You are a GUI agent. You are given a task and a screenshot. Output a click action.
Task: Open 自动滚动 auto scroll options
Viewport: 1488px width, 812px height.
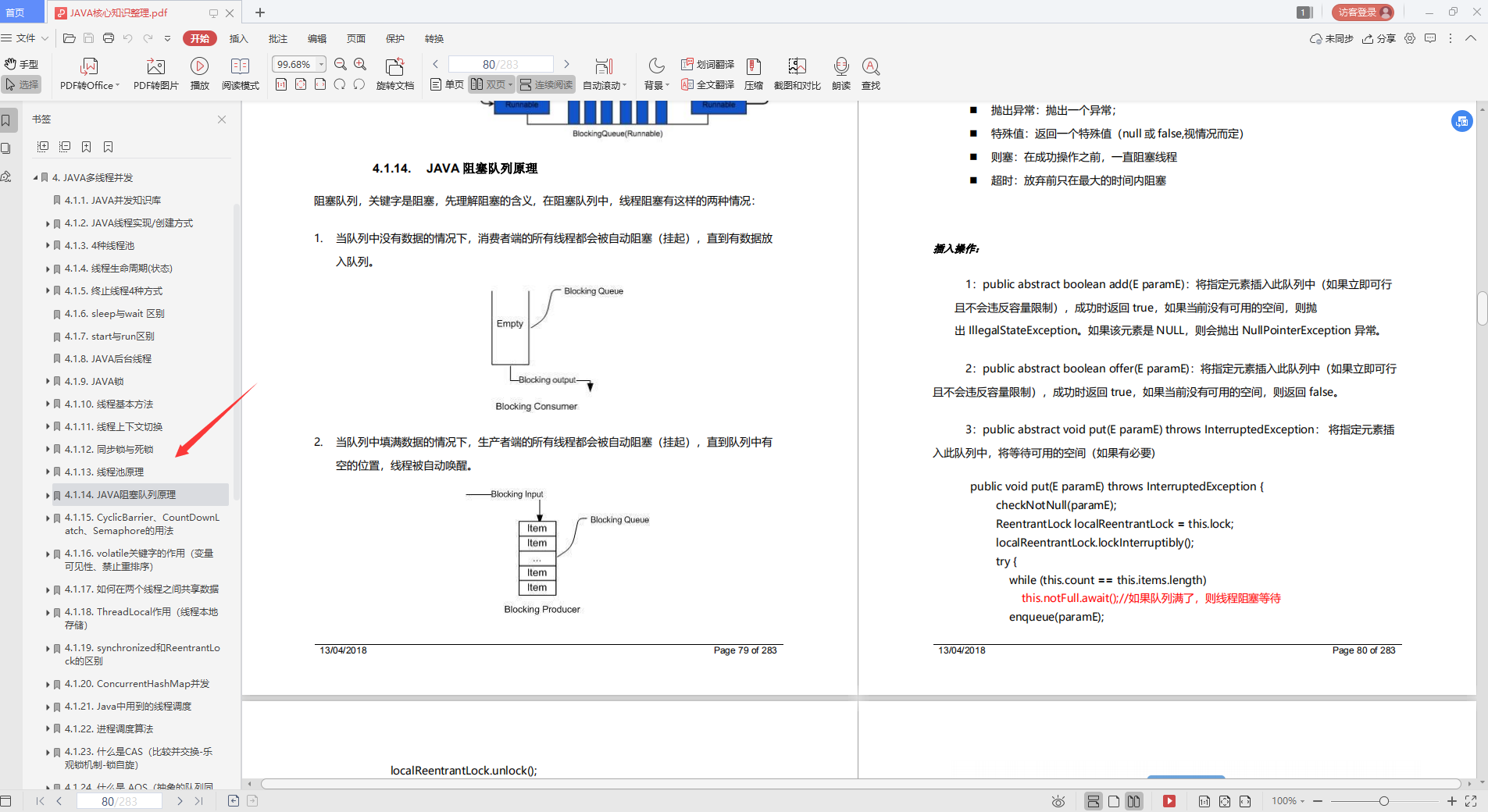click(605, 74)
